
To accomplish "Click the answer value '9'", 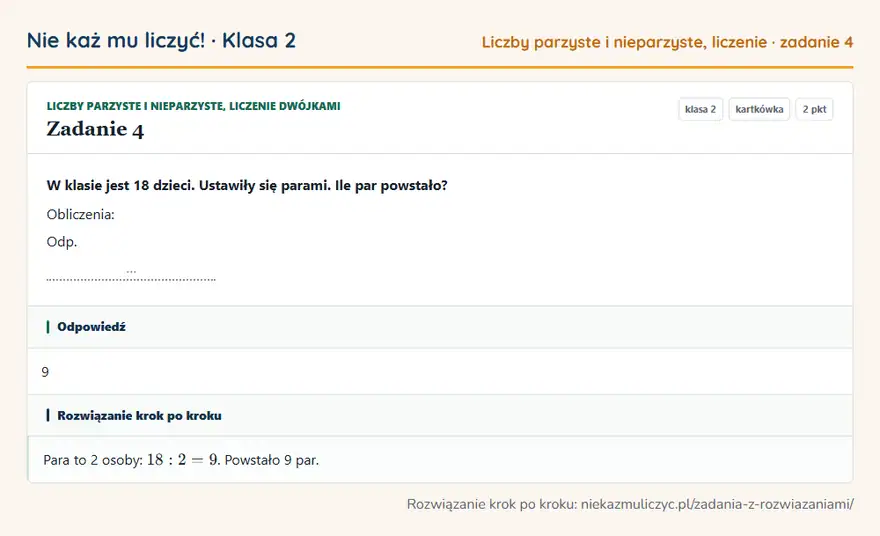I will 45,372.
